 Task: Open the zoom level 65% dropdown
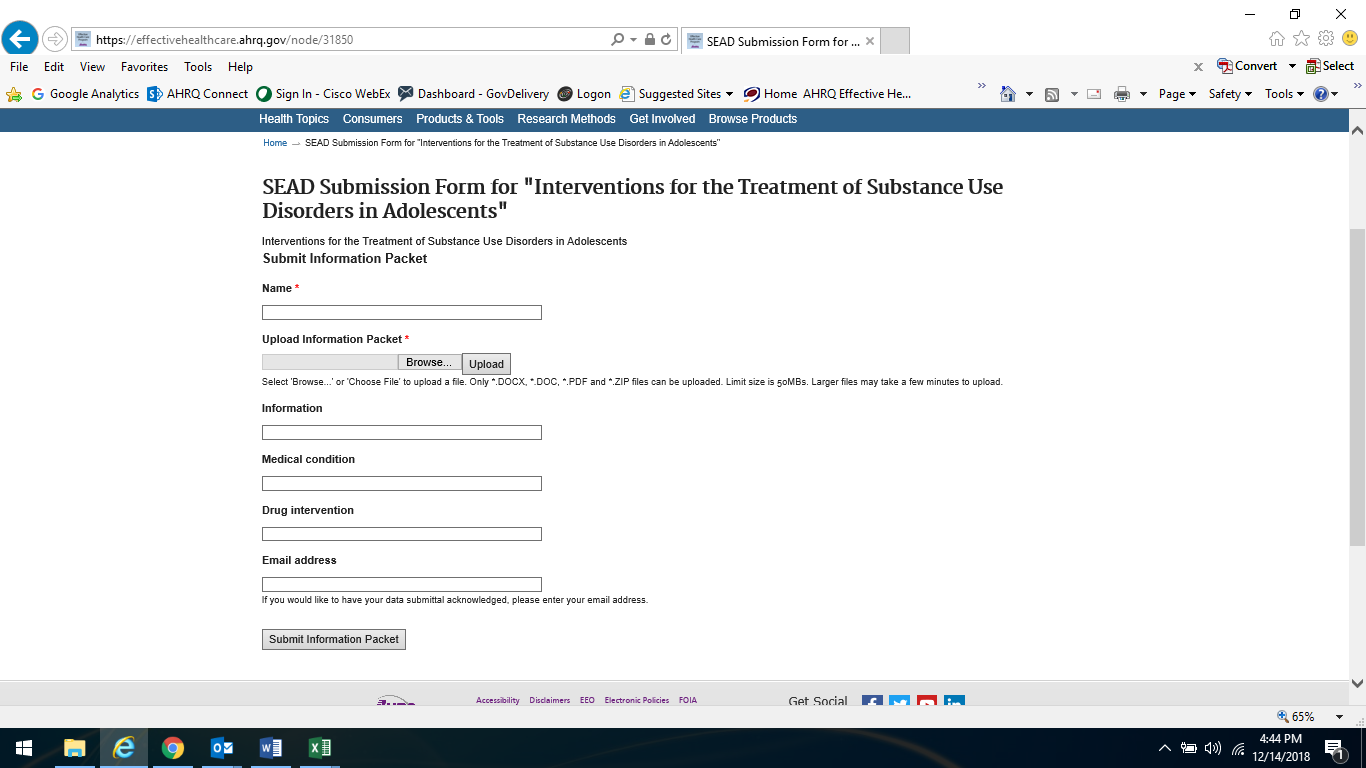coord(1311,717)
